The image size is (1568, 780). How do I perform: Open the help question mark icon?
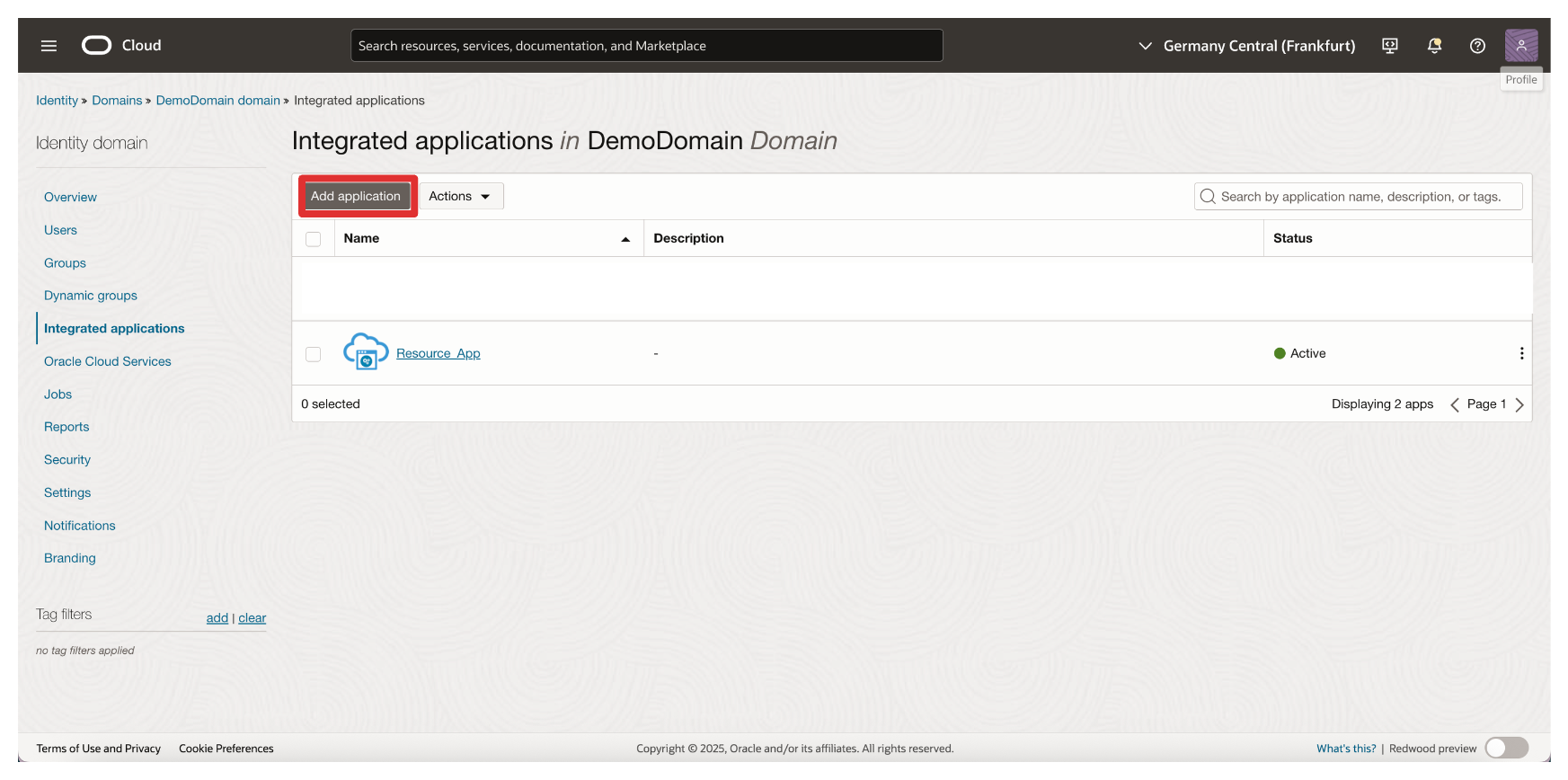[x=1477, y=46]
